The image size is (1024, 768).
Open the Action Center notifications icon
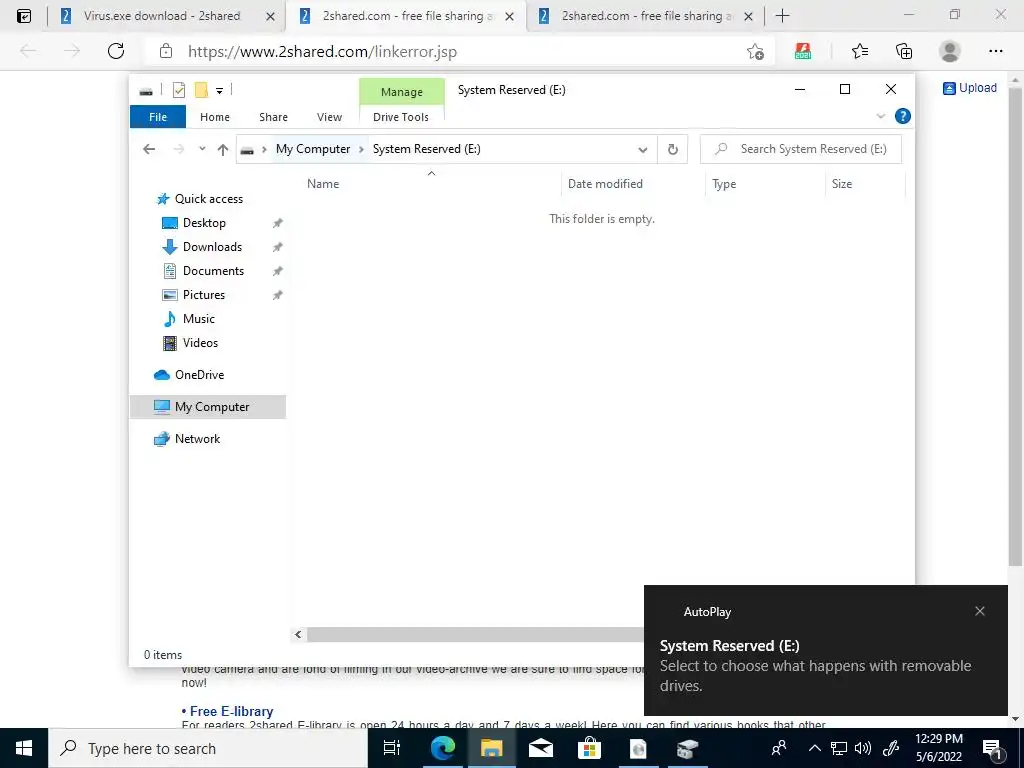(992, 749)
